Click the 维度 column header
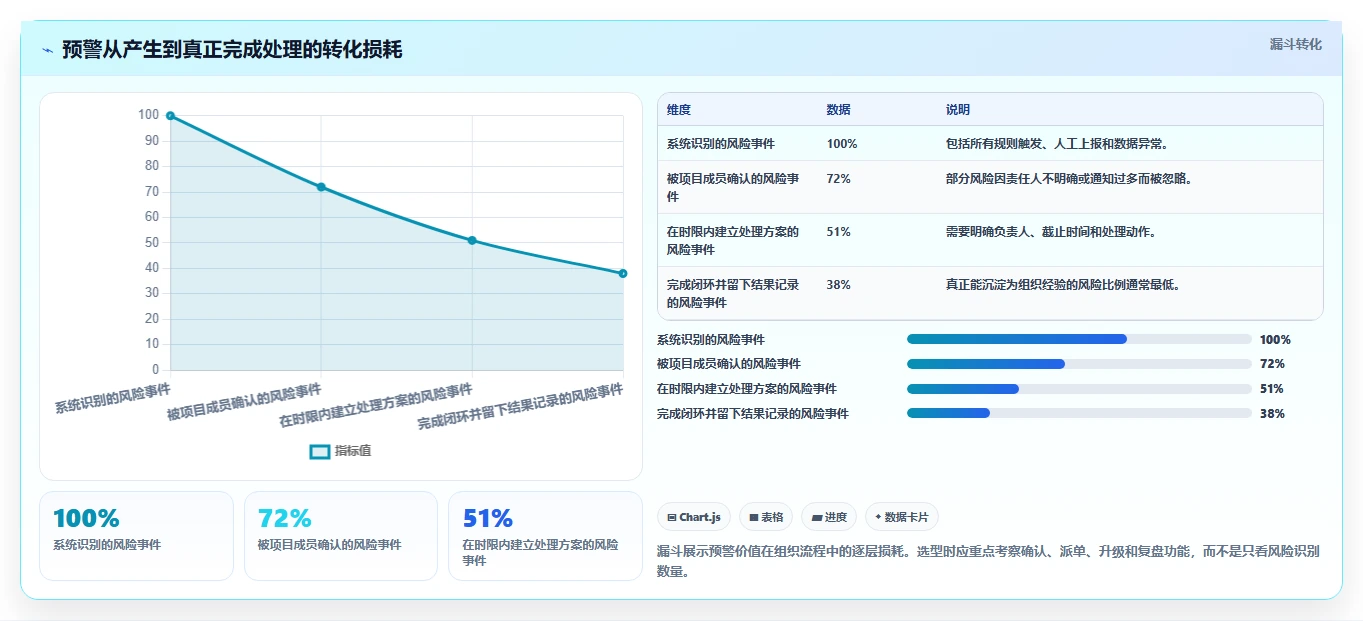 (679, 110)
